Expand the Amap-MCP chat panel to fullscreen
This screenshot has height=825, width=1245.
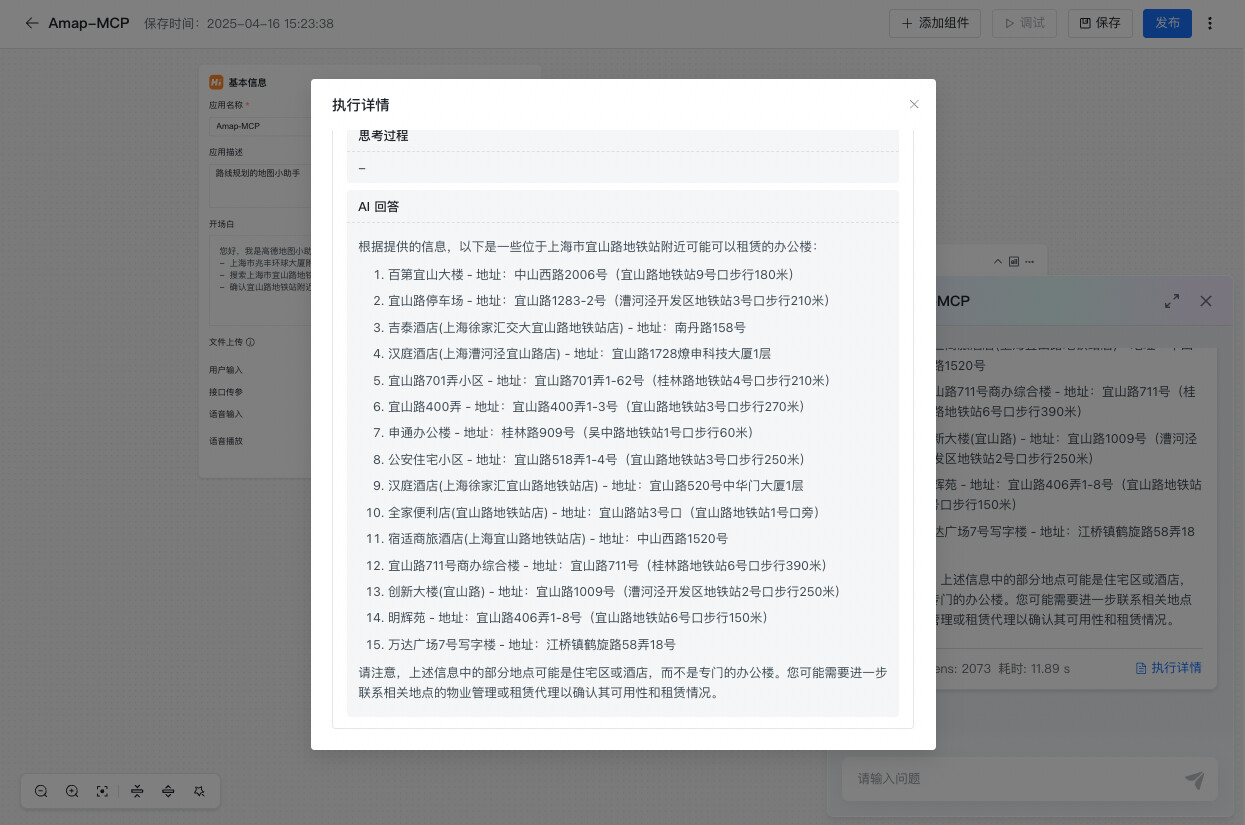pyautogui.click(x=1172, y=300)
